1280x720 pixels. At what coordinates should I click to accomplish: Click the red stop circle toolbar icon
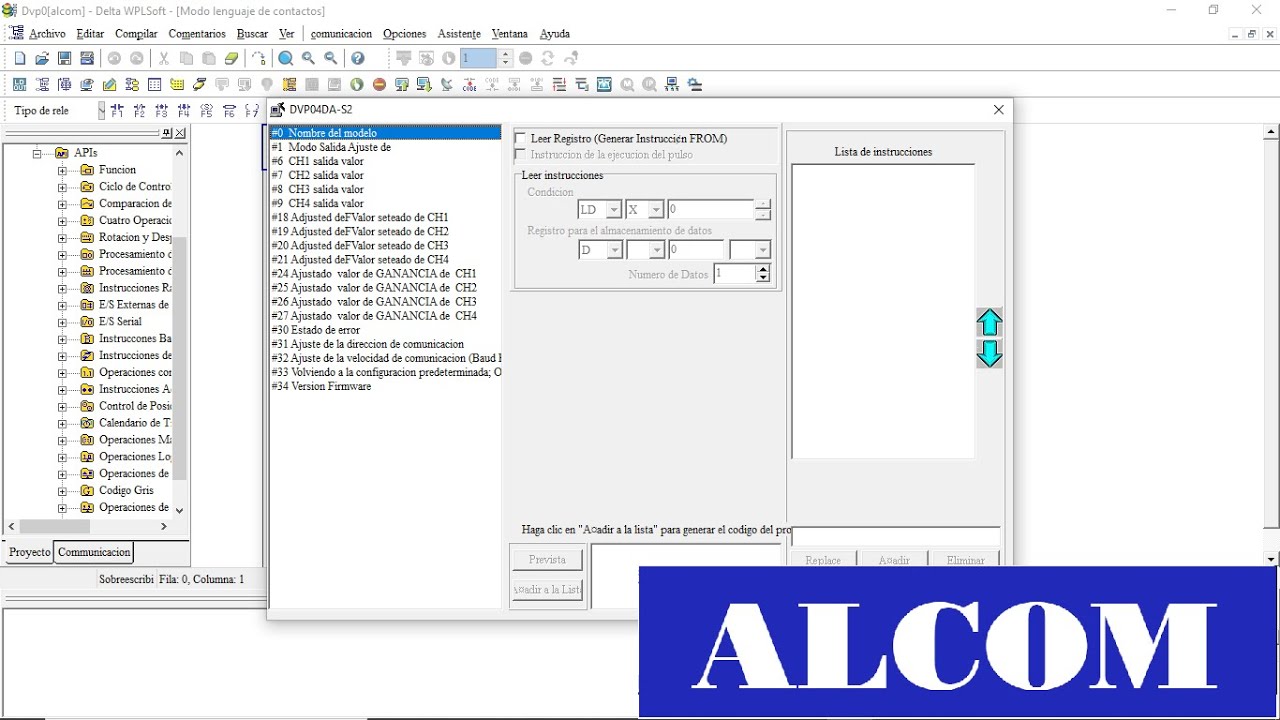tap(379, 85)
